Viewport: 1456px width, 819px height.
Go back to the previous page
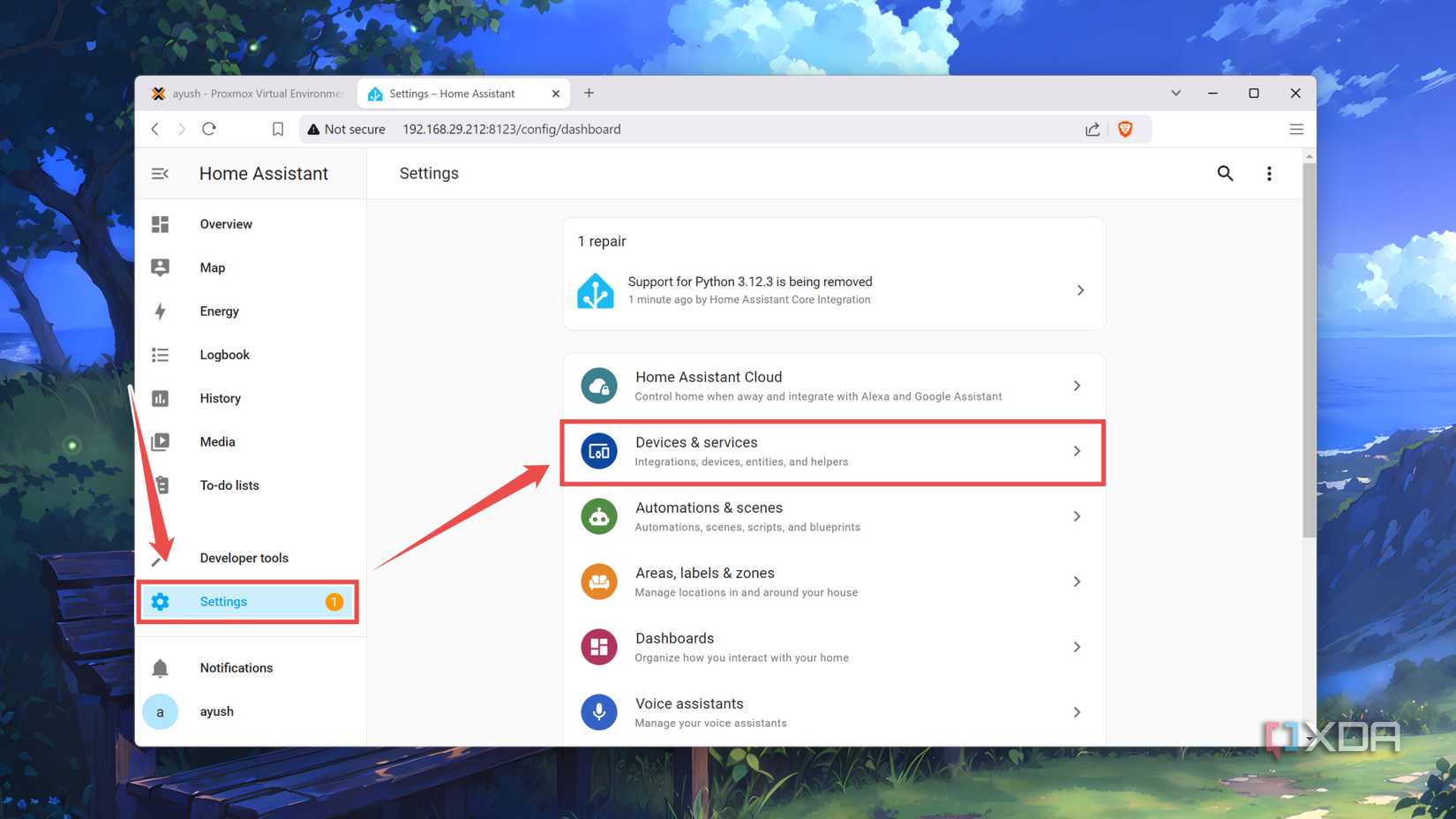(155, 129)
